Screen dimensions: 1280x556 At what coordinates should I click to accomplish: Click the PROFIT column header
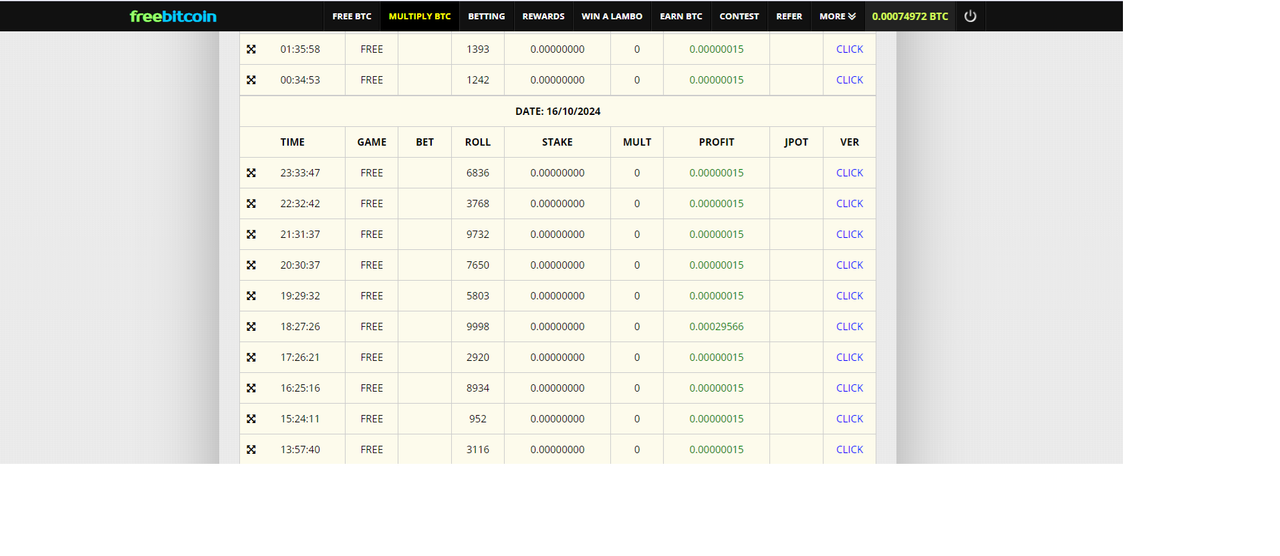717,142
